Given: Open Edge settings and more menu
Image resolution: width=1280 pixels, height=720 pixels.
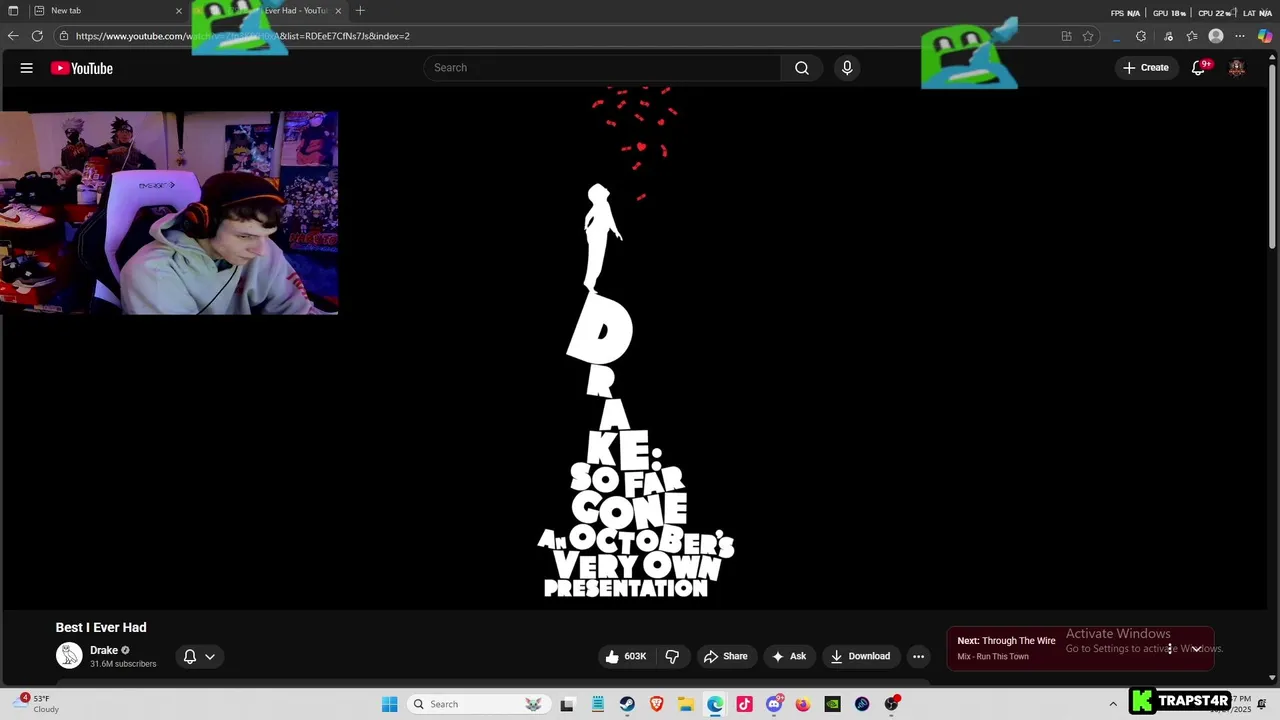Looking at the screenshot, I should [1240, 36].
